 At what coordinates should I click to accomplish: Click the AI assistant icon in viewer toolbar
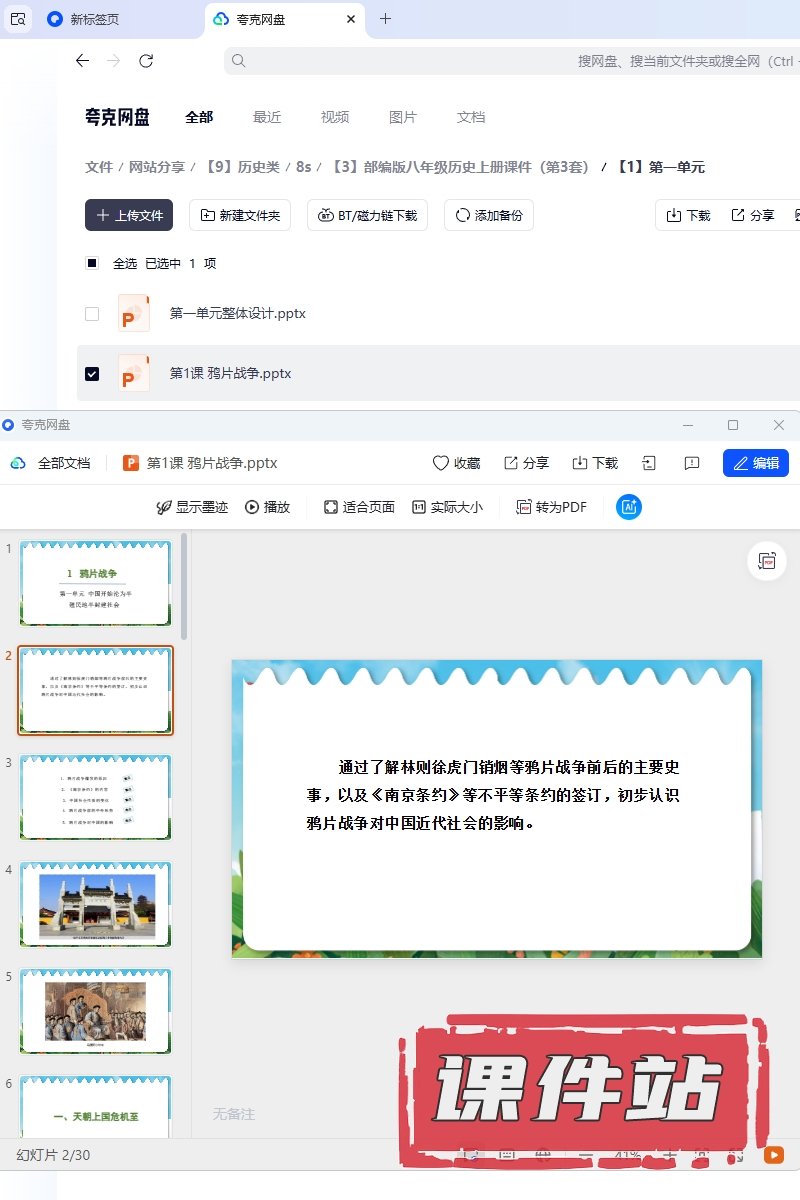pyautogui.click(x=629, y=507)
